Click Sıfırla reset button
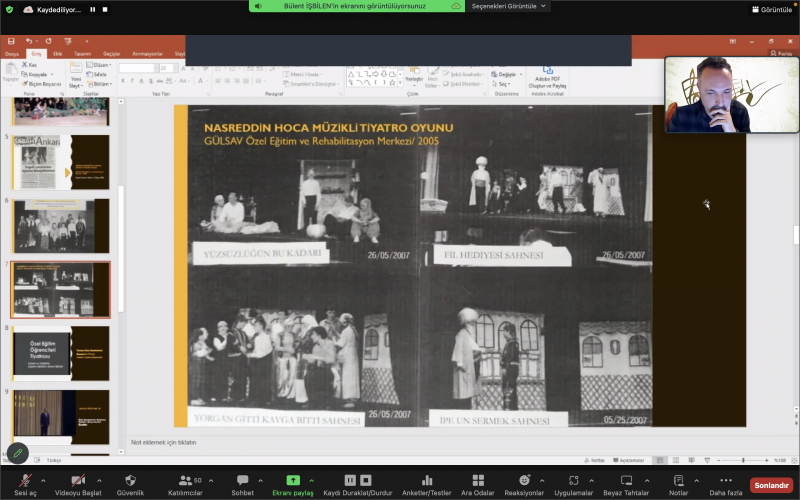800x500 pixels. [97, 74]
